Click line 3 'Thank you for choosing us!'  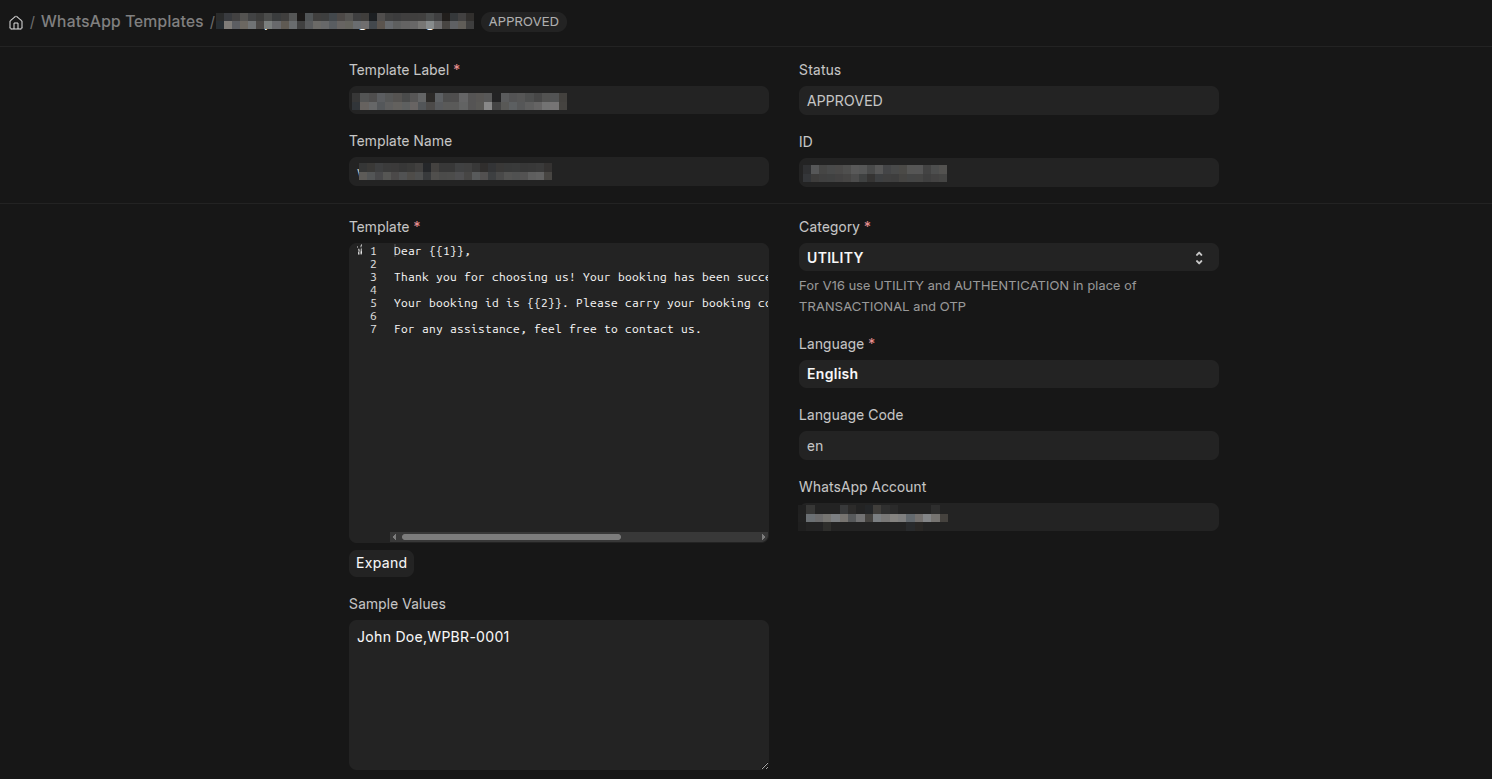coord(484,277)
